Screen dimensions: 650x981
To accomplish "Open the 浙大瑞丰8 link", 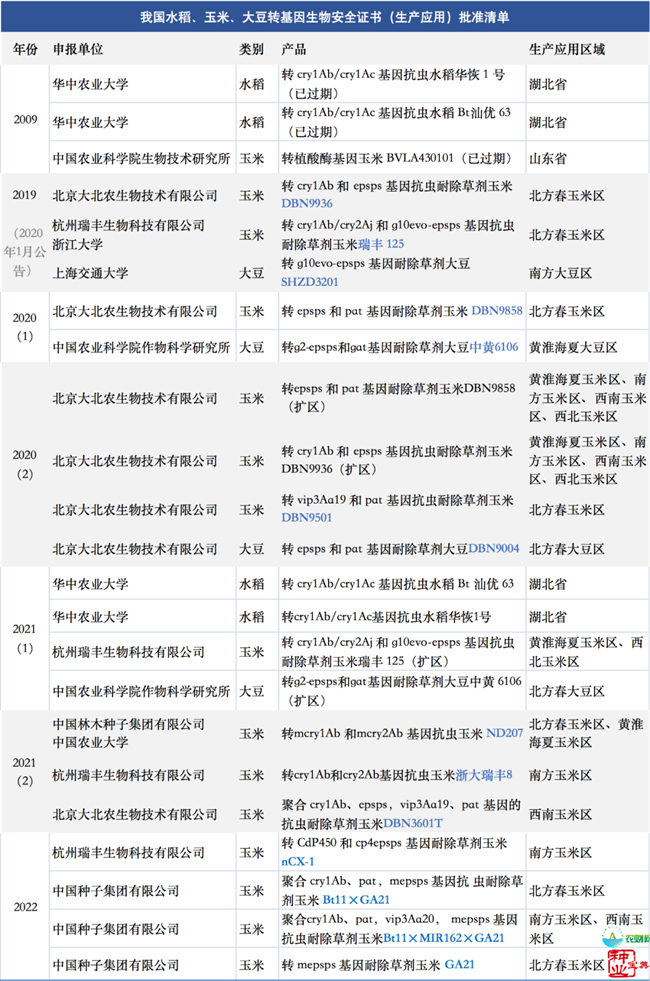I will [484, 775].
